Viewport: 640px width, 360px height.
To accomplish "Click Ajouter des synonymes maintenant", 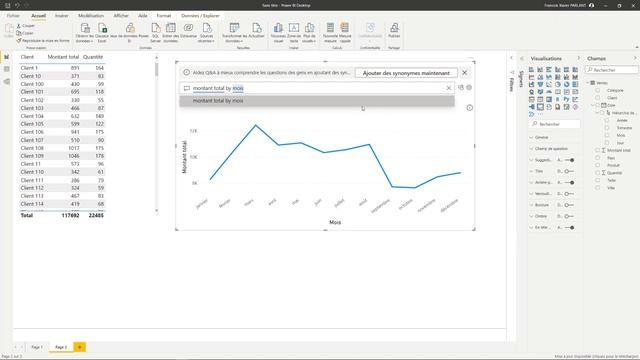I will click(x=406, y=73).
